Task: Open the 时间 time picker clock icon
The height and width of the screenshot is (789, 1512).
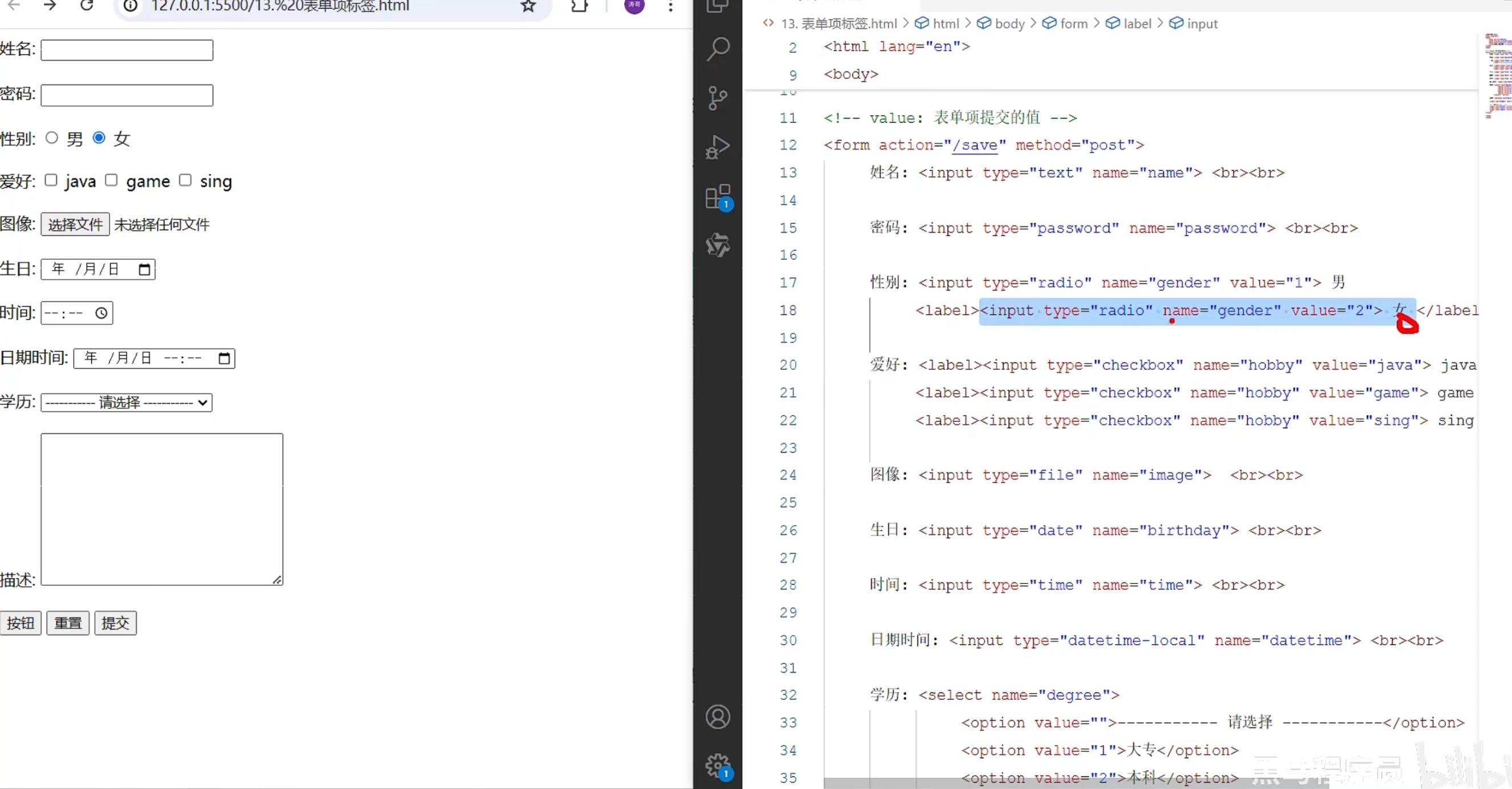Action: tap(101, 312)
